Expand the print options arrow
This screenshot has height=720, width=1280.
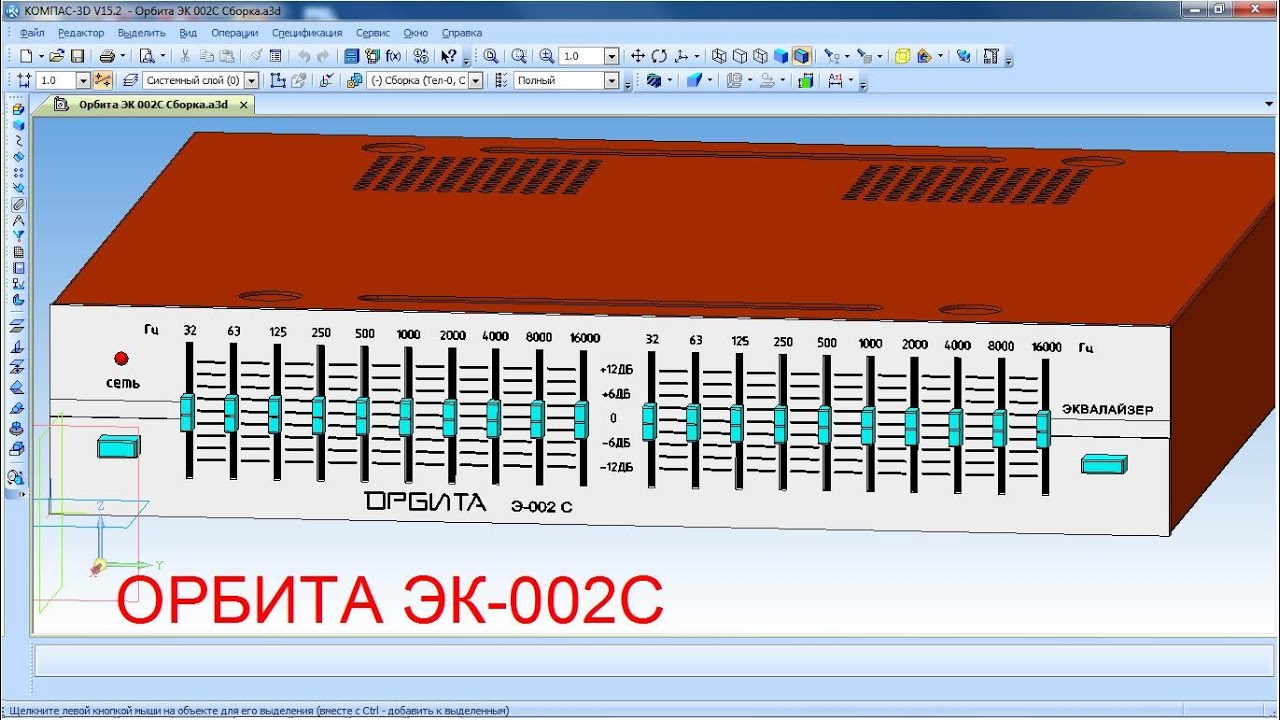(122, 56)
